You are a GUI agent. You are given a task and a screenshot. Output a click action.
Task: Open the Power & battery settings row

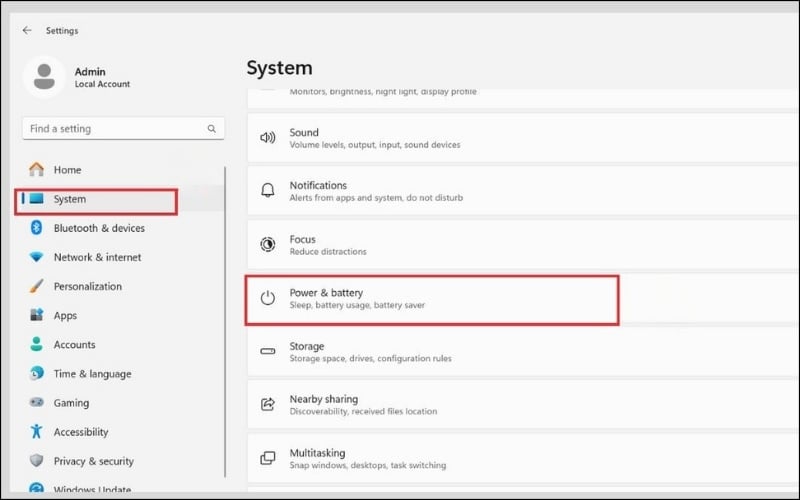432,299
